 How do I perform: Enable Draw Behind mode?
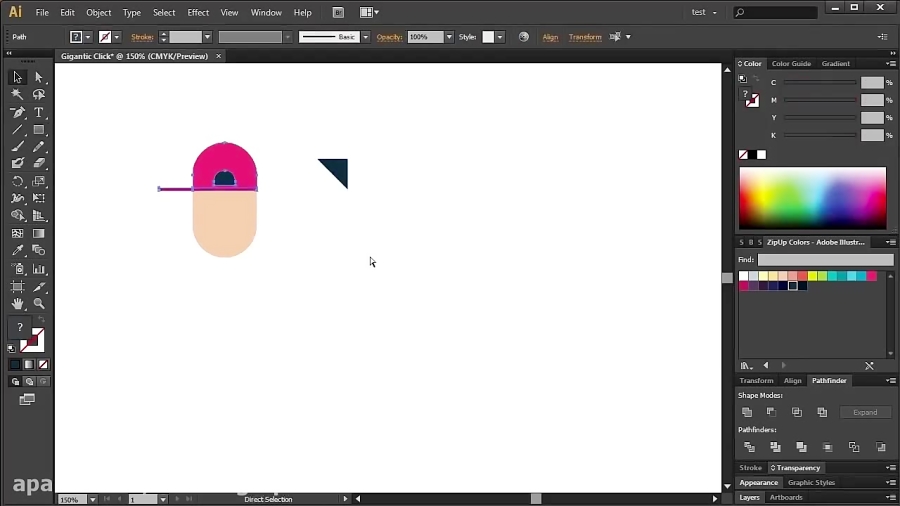tap(29, 382)
